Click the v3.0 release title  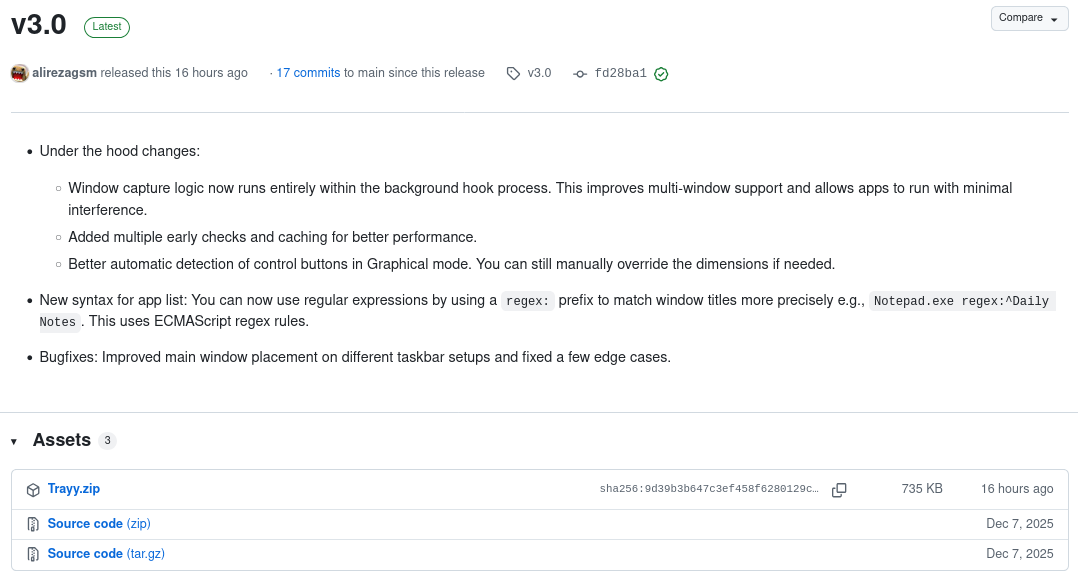click(39, 25)
